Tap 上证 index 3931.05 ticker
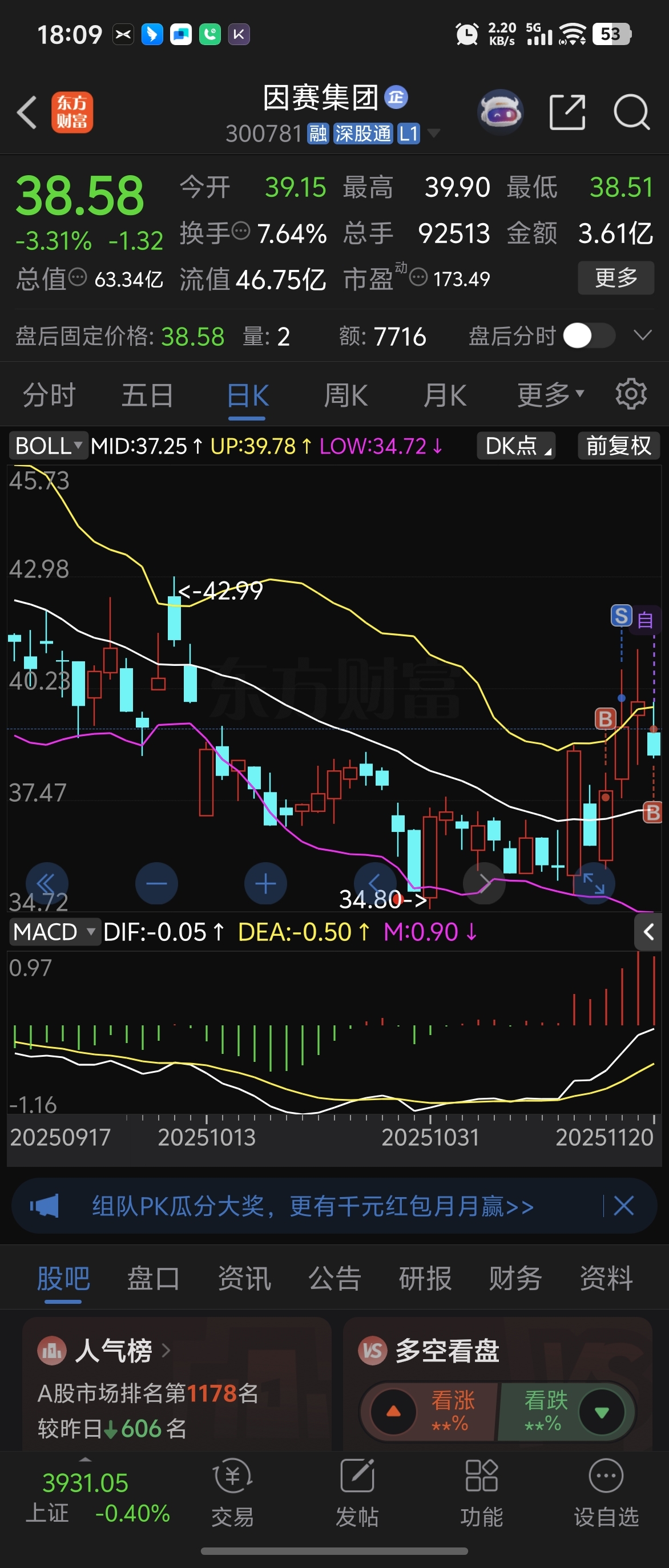This screenshot has width=669, height=1568. 98,1497
